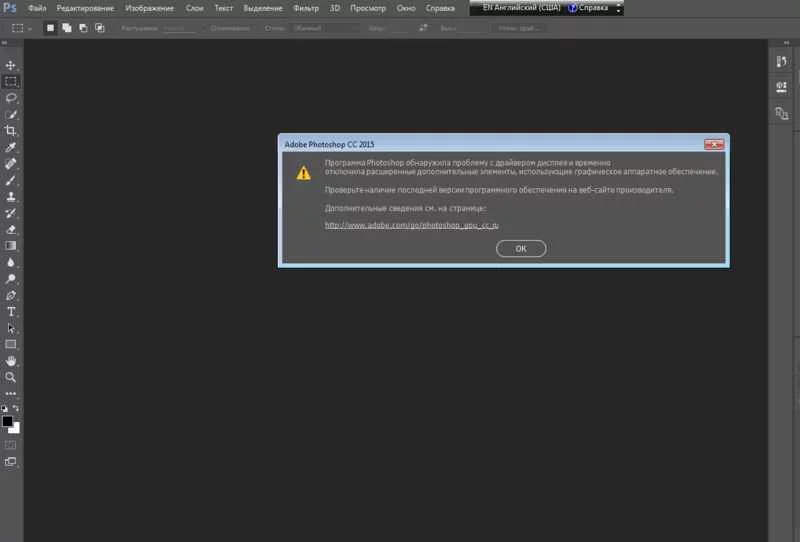Select the Eraser tool

pos(11,230)
